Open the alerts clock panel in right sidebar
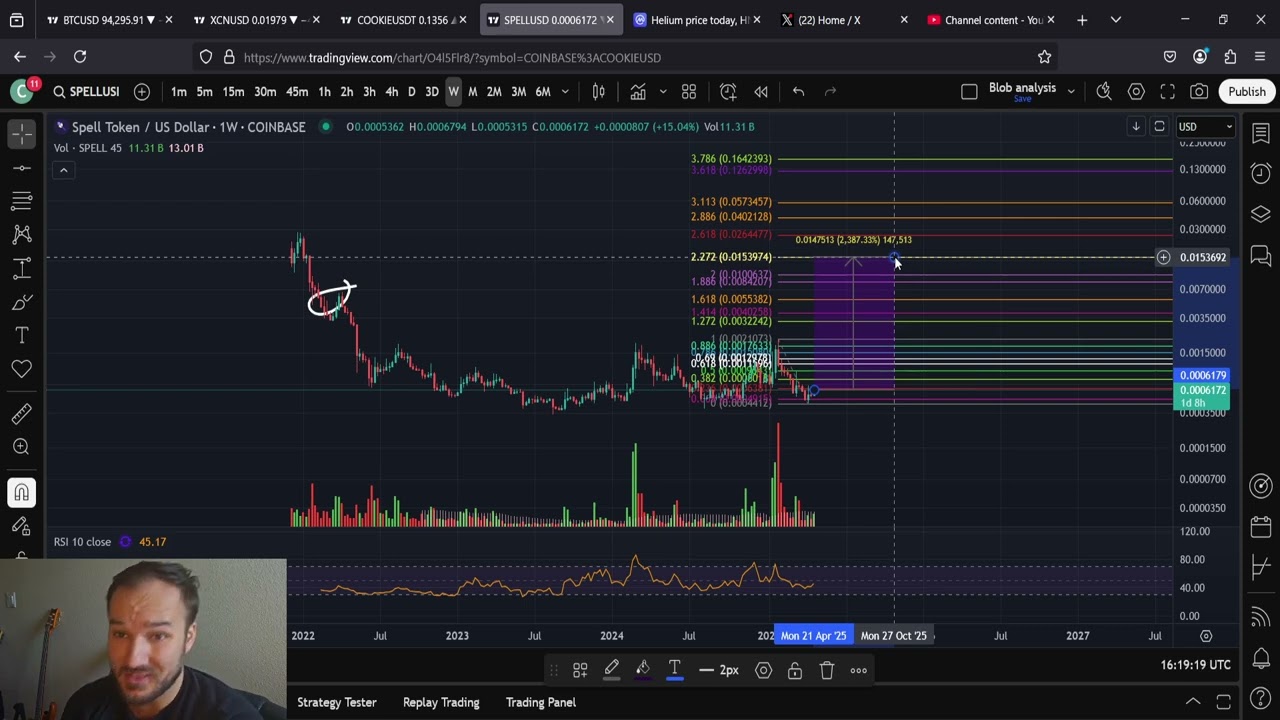The height and width of the screenshot is (720, 1280). pos(1260,174)
